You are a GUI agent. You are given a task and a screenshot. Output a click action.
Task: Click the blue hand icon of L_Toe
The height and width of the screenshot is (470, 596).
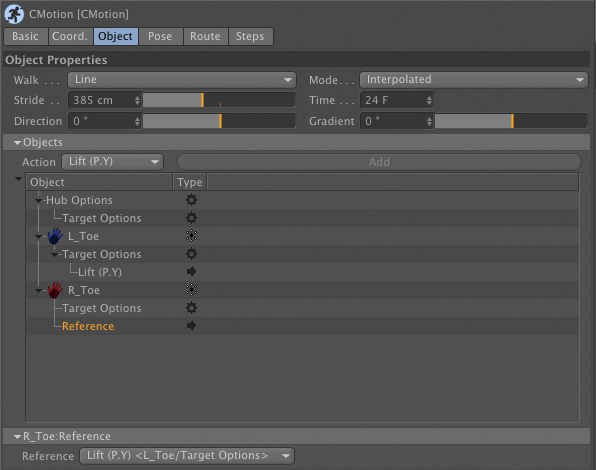tap(55, 236)
